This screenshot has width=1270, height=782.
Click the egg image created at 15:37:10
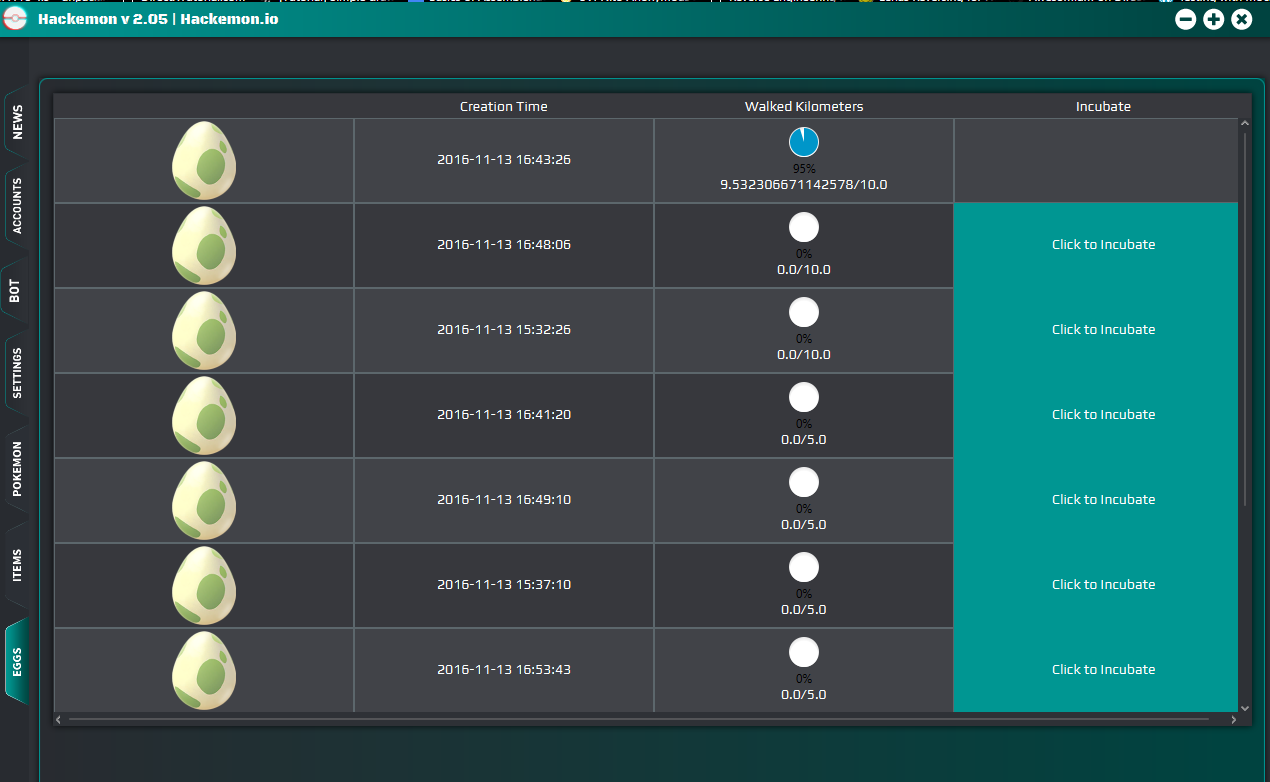(x=204, y=585)
